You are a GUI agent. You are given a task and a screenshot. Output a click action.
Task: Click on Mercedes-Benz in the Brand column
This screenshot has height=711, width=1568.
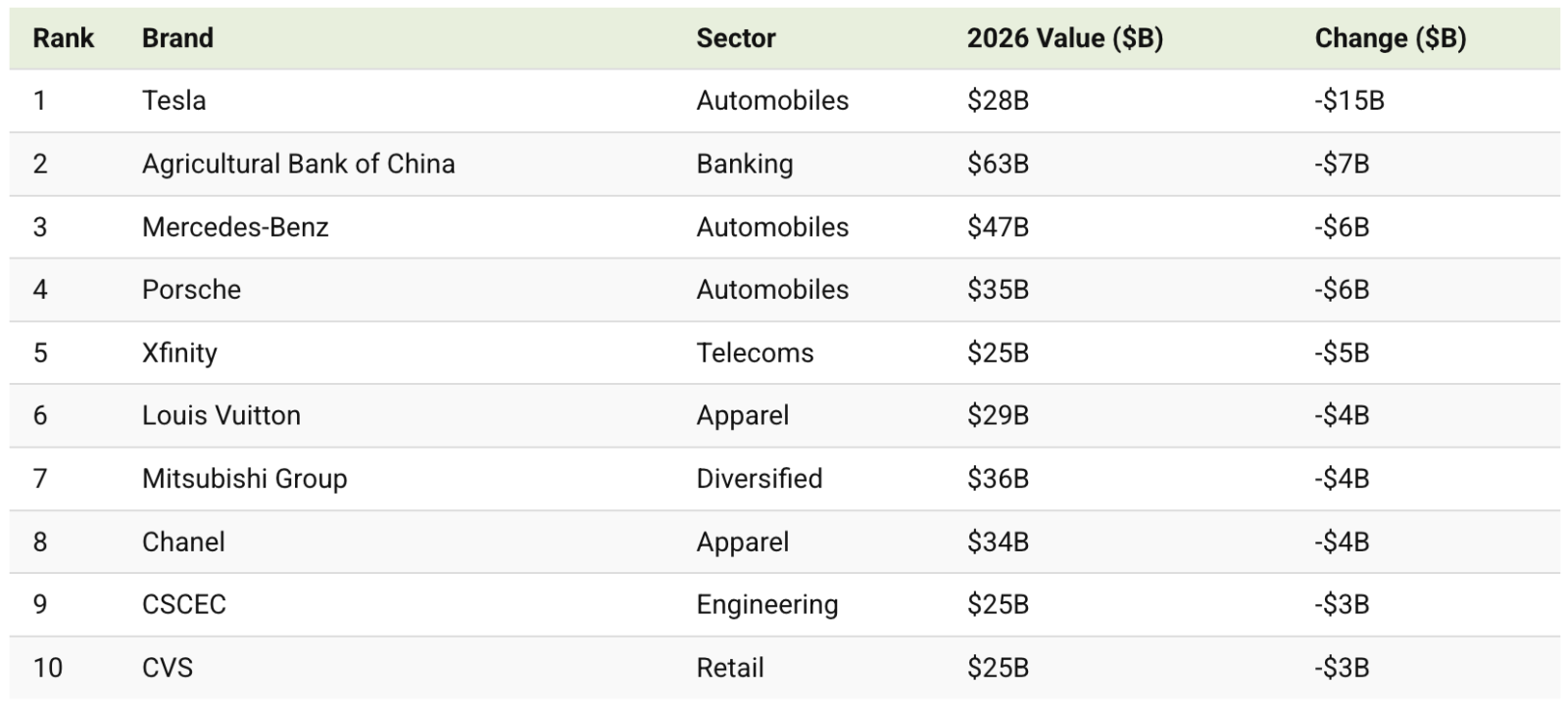click(235, 227)
